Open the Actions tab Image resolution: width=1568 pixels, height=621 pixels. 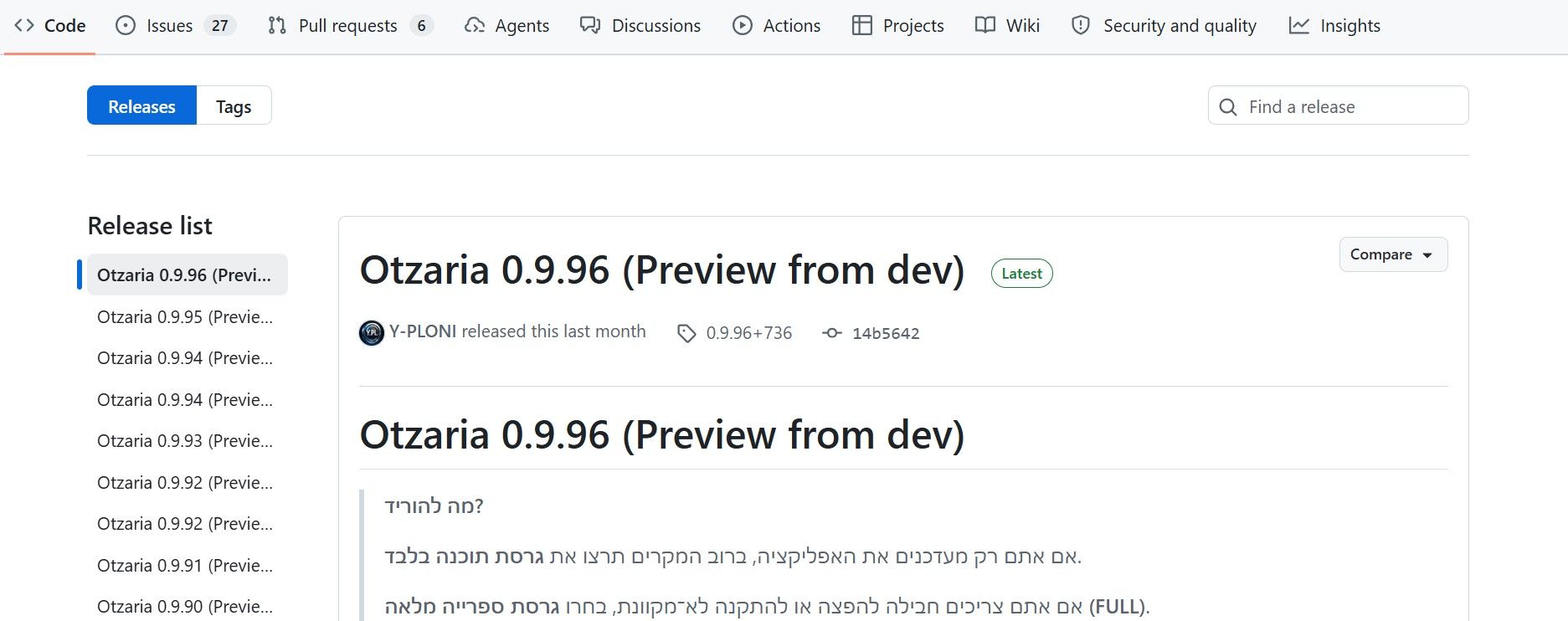tap(777, 26)
